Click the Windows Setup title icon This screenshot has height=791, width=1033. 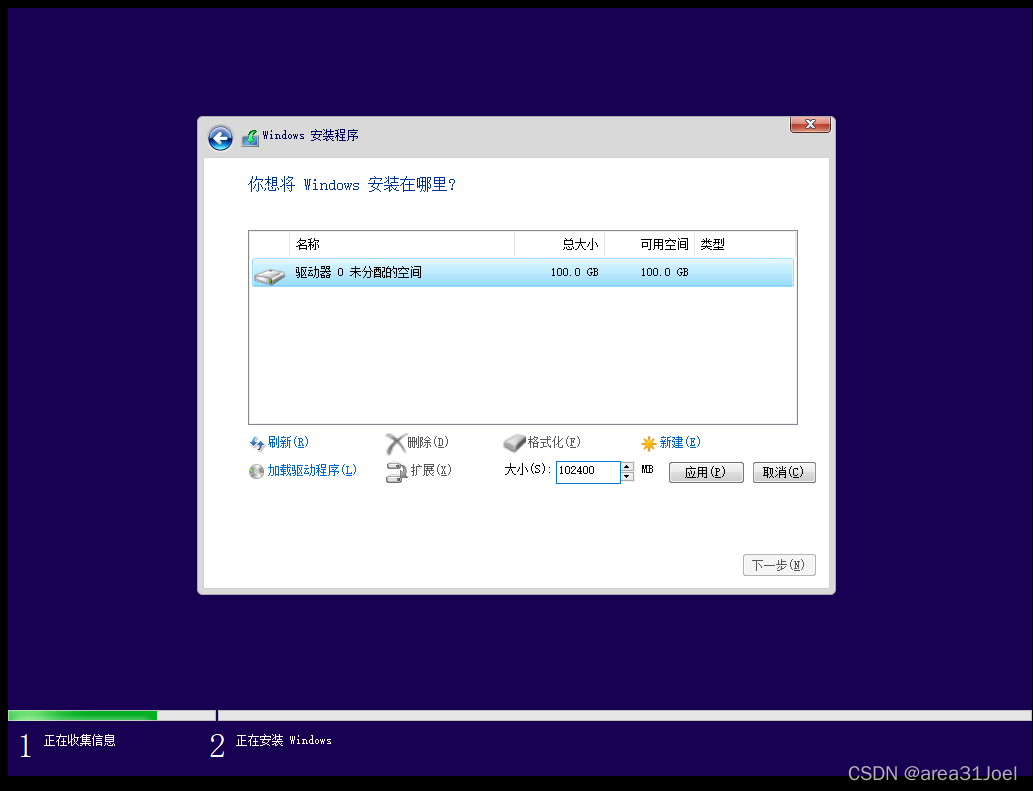tap(250, 138)
